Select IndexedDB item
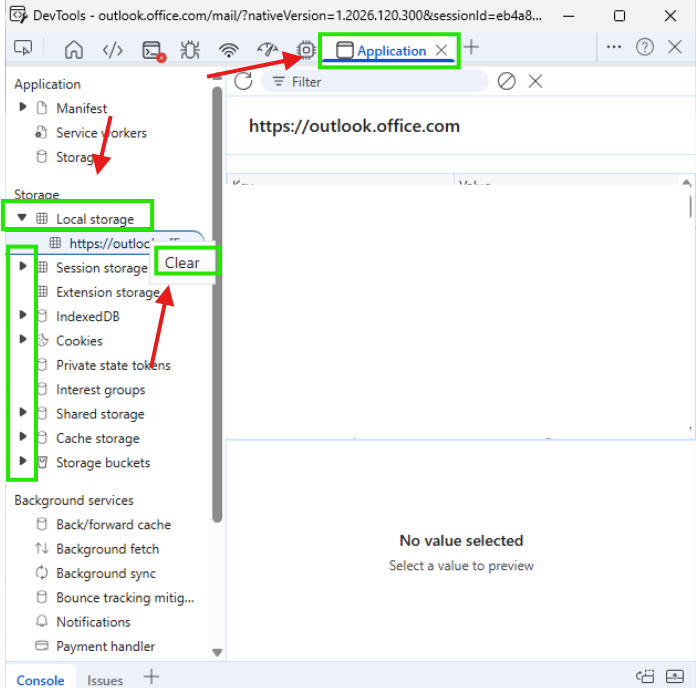The height and width of the screenshot is (688, 696). pyautogui.click(x=88, y=316)
